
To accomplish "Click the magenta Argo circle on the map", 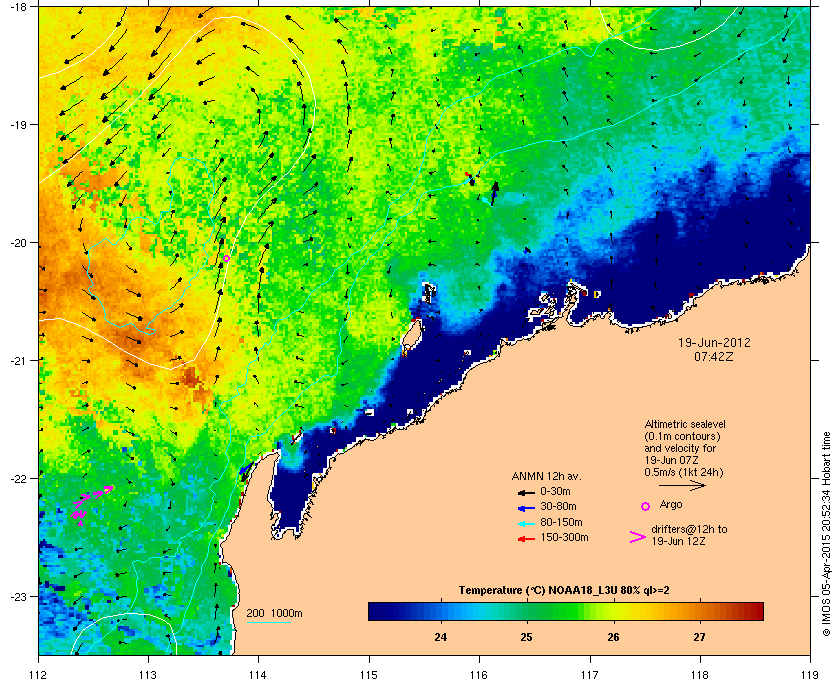I will coord(226,258).
